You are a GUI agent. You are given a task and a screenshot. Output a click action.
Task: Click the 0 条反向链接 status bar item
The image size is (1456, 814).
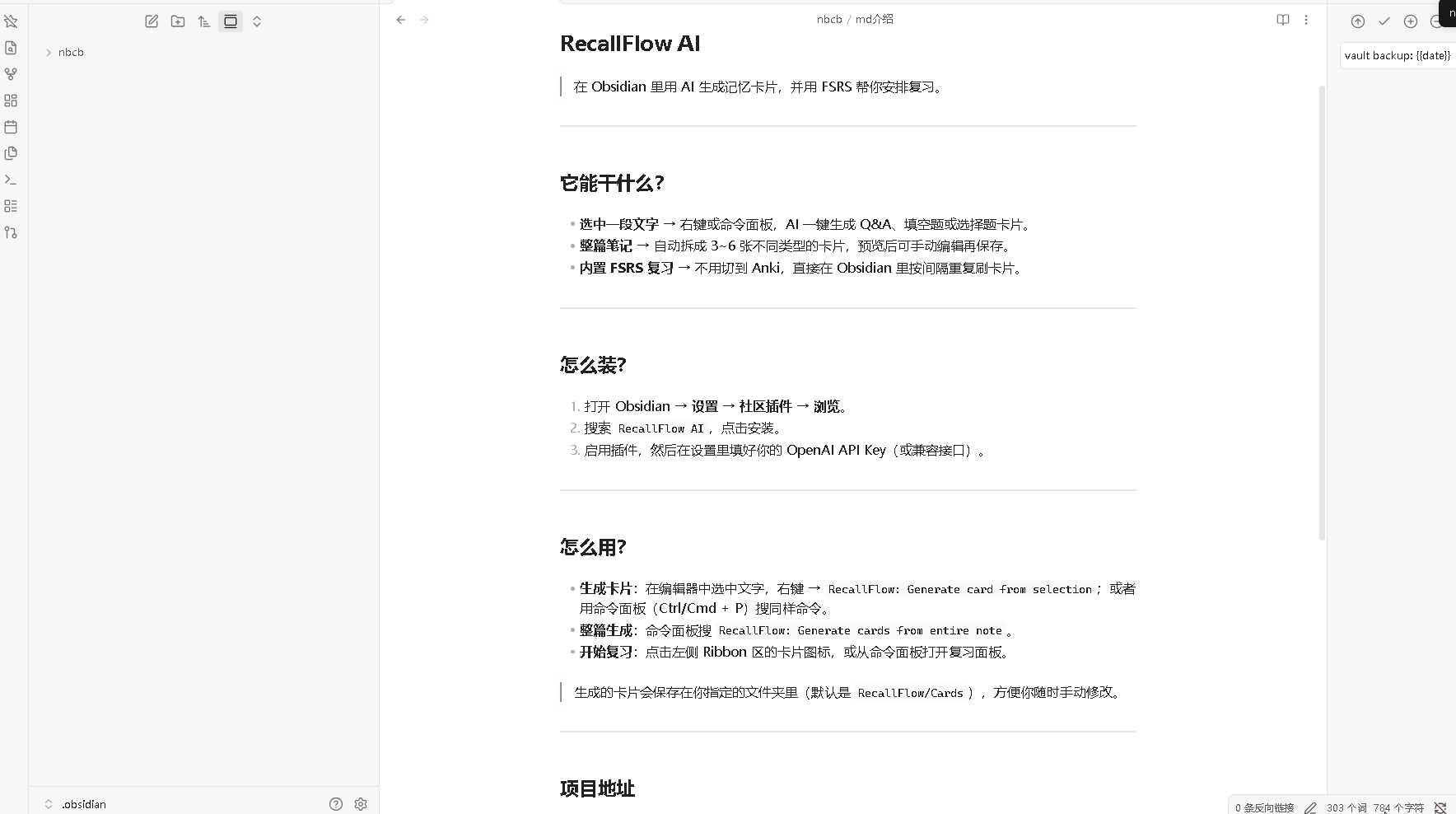[1265, 807]
